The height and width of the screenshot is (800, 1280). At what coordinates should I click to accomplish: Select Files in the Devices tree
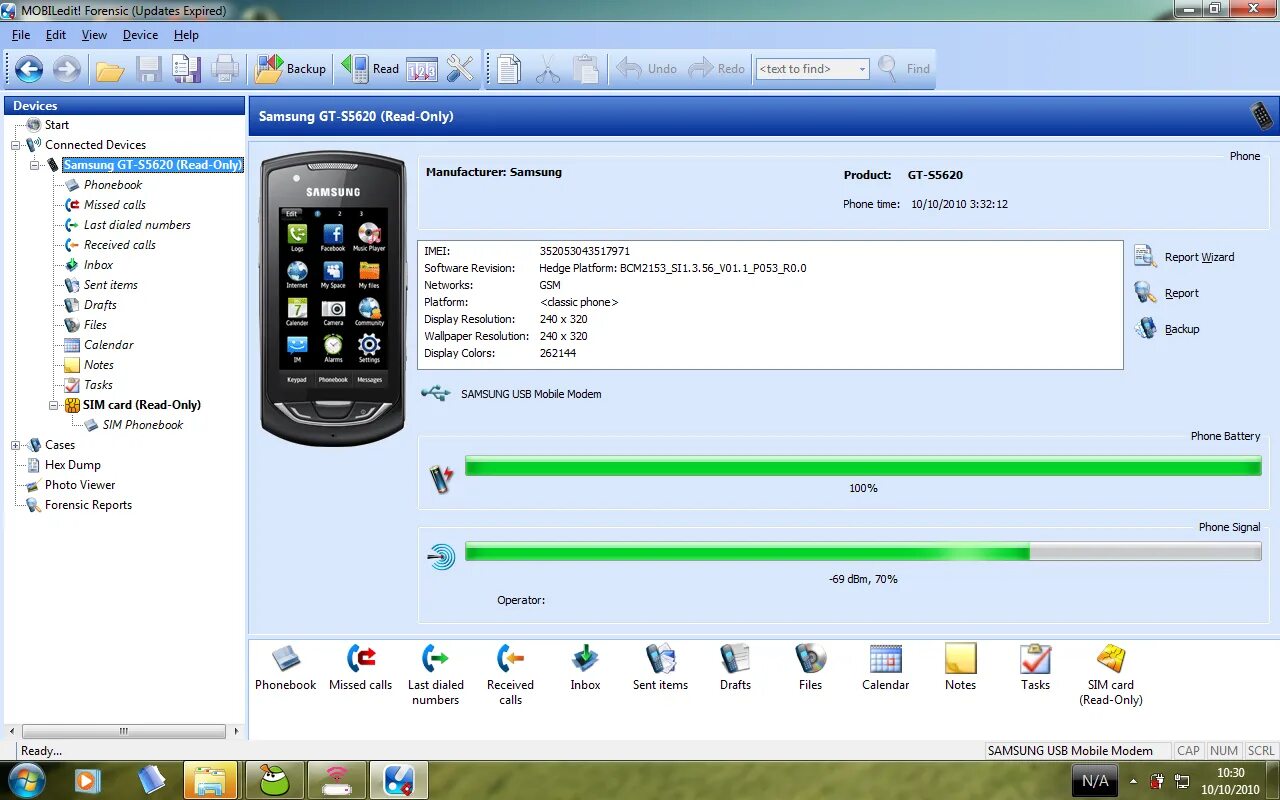[95, 325]
